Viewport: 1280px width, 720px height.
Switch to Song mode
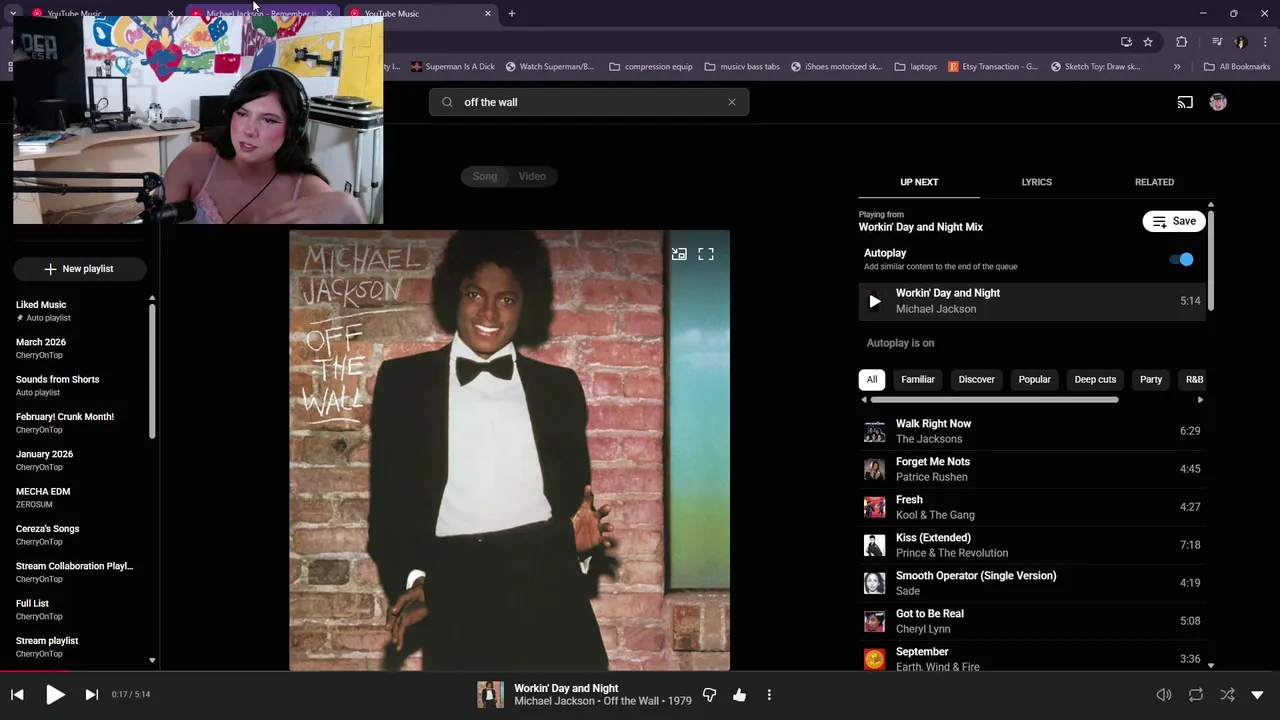pyautogui.click(x=485, y=176)
